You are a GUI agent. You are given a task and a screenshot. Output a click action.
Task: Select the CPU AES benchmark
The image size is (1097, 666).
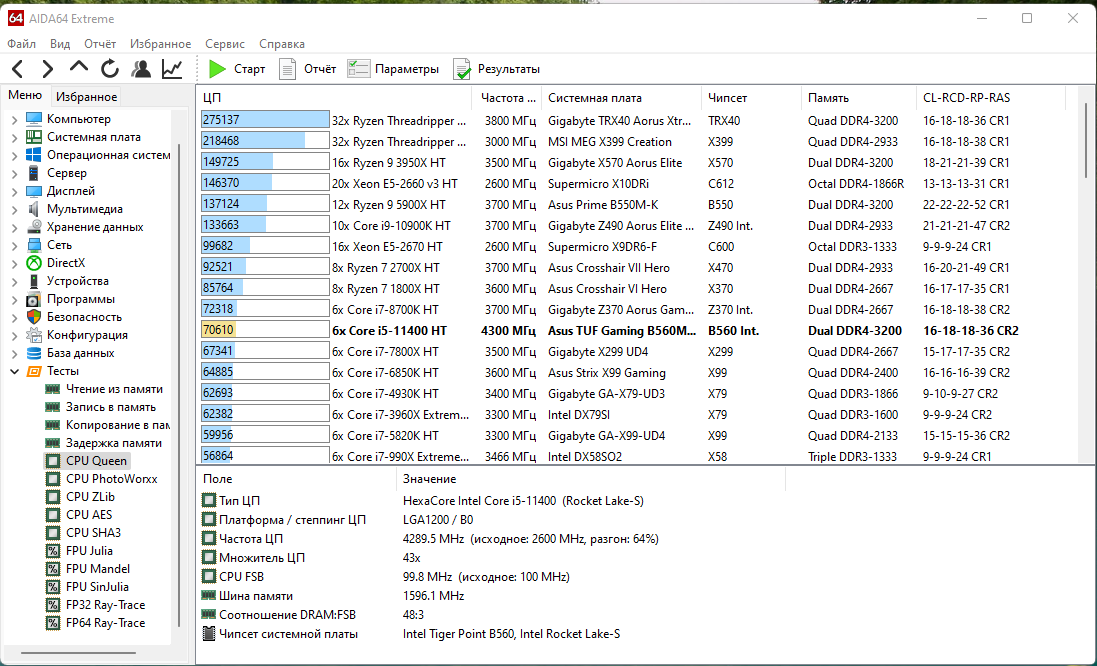tap(78, 515)
